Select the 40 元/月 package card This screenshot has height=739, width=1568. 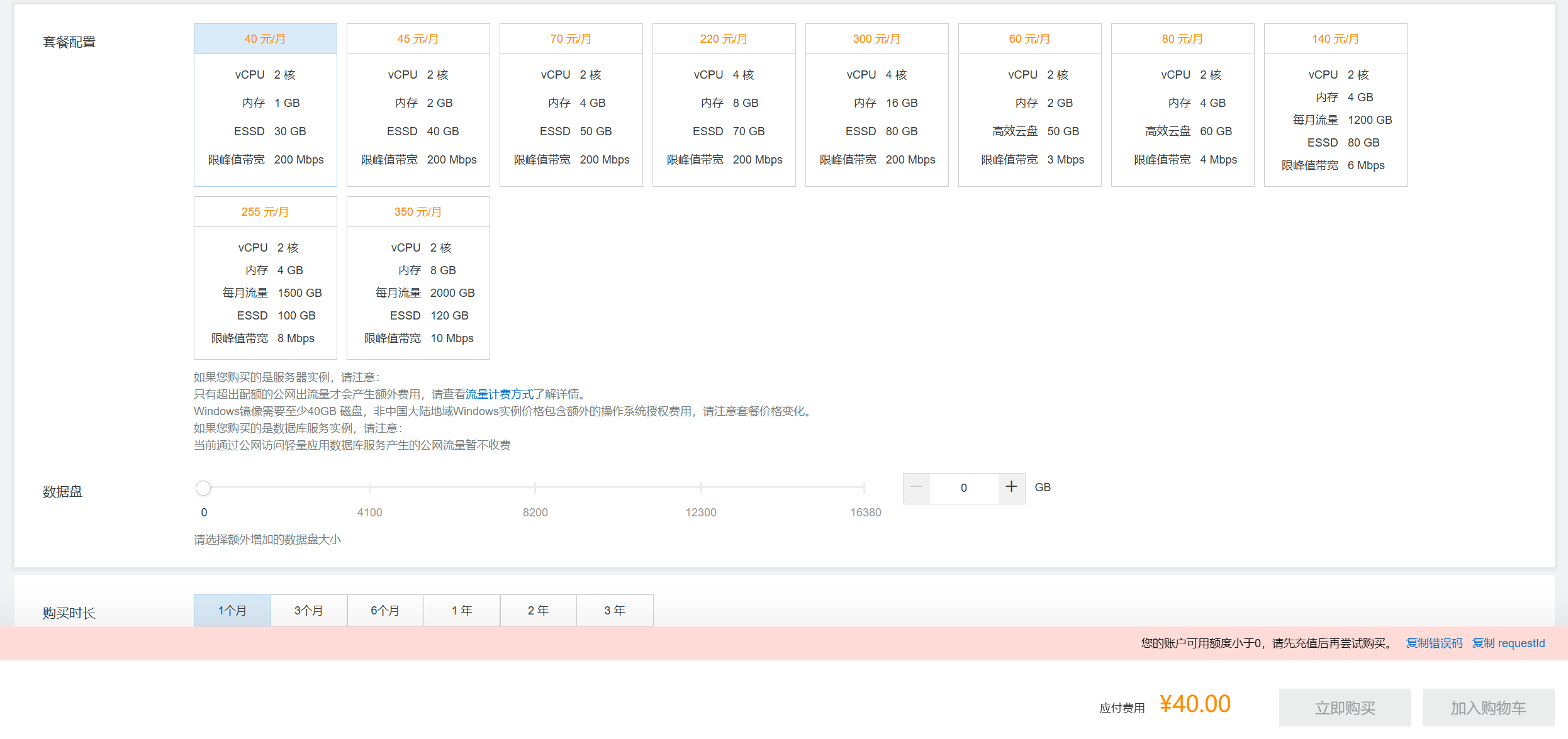265,105
